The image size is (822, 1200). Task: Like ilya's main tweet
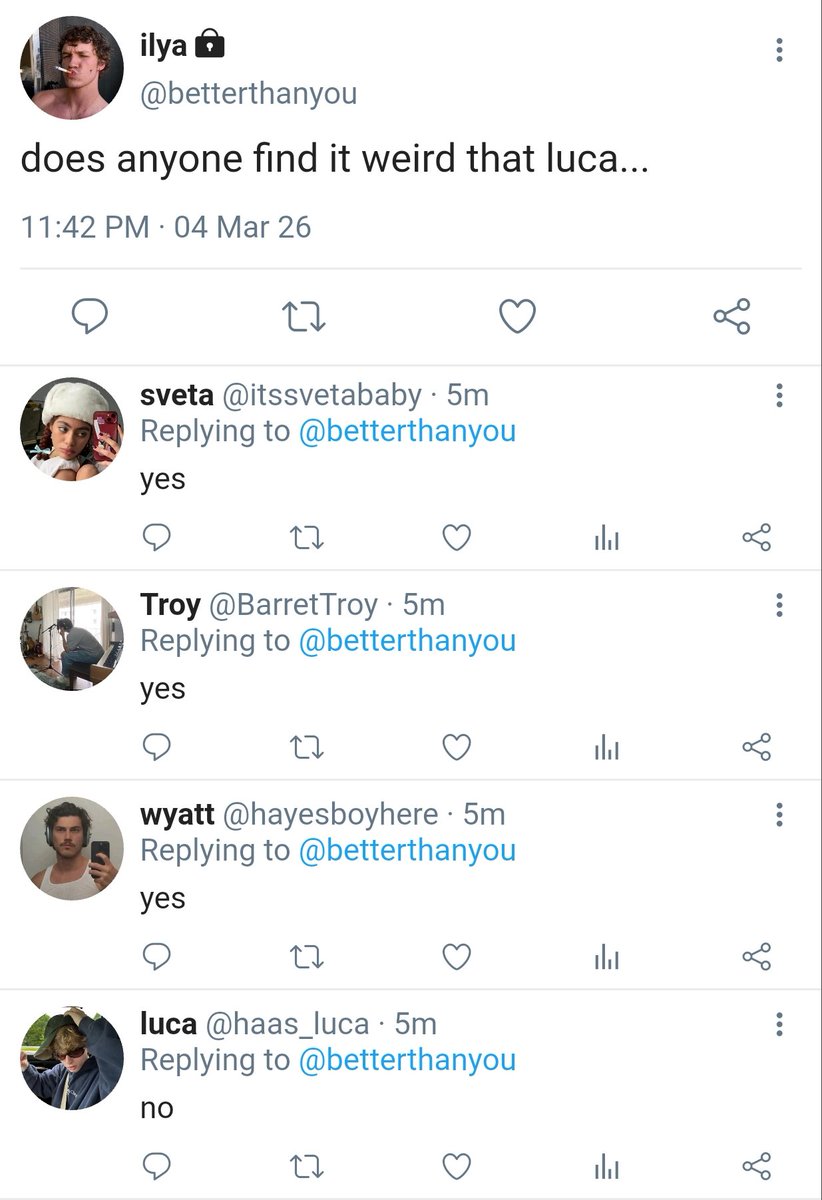pyautogui.click(x=517, y=317)
